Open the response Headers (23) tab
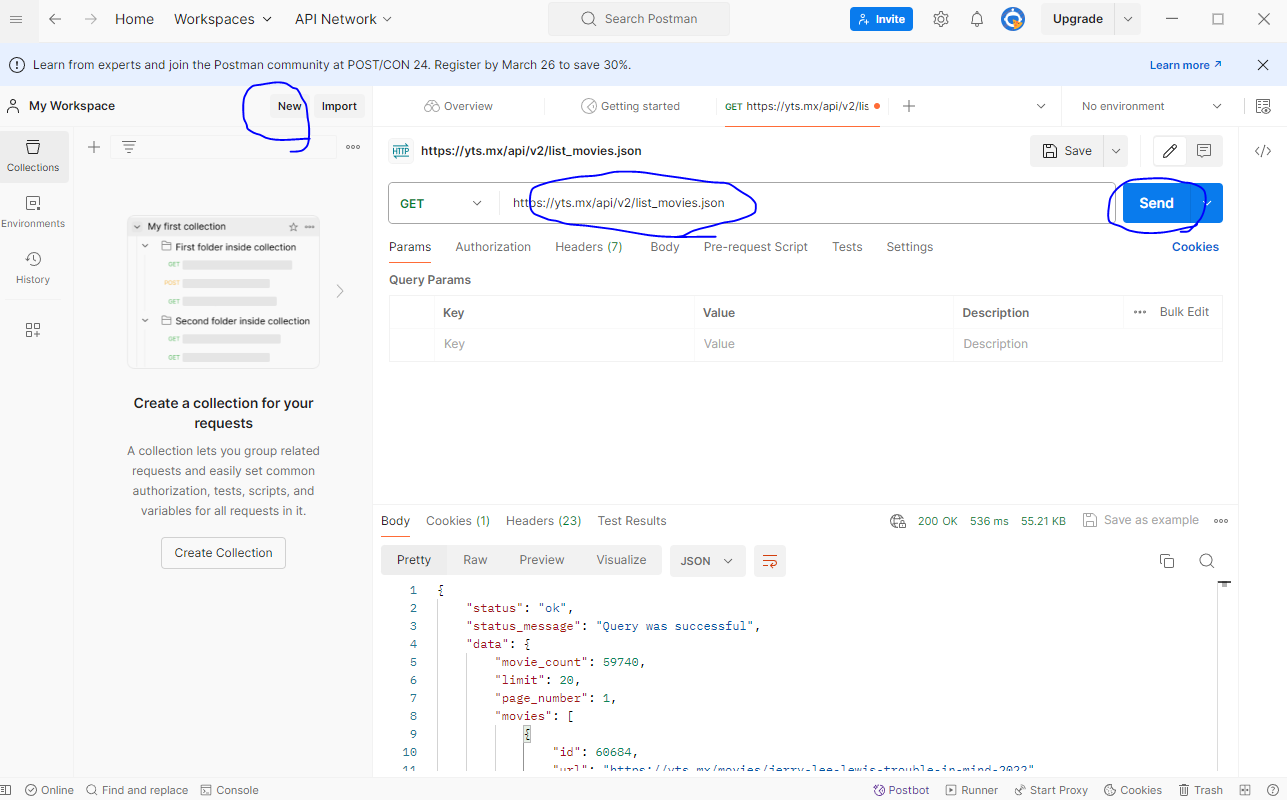Screen dimensions: 1287x800 click(543, 521)
